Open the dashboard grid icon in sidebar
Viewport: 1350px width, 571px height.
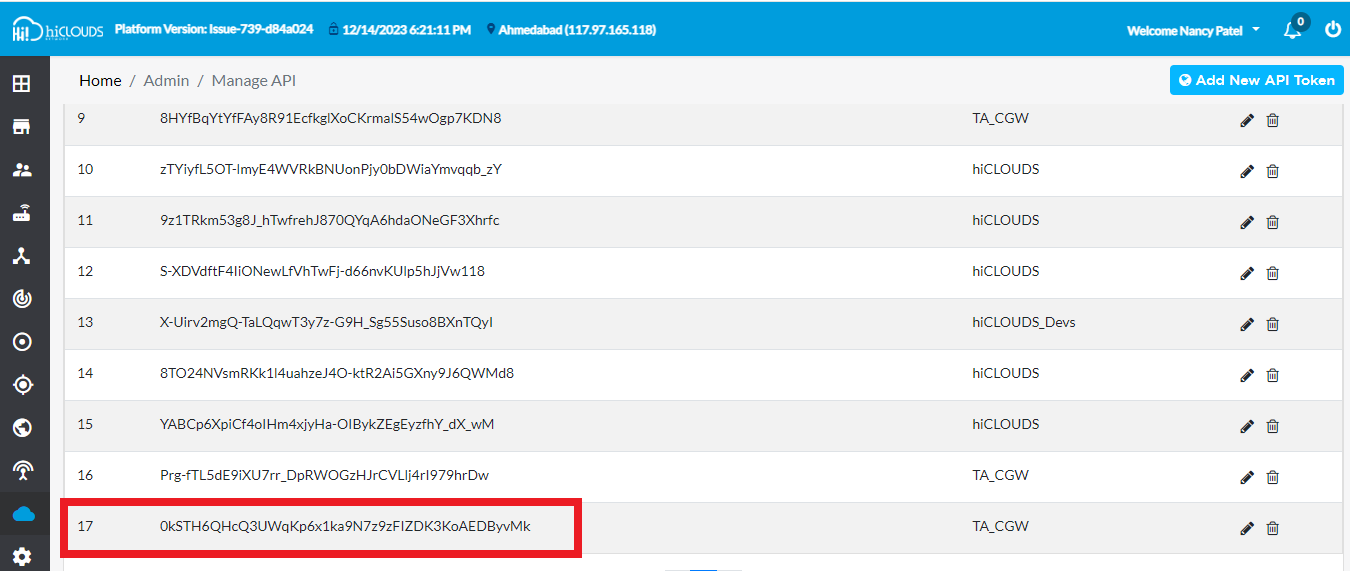(x=21, y=84)
